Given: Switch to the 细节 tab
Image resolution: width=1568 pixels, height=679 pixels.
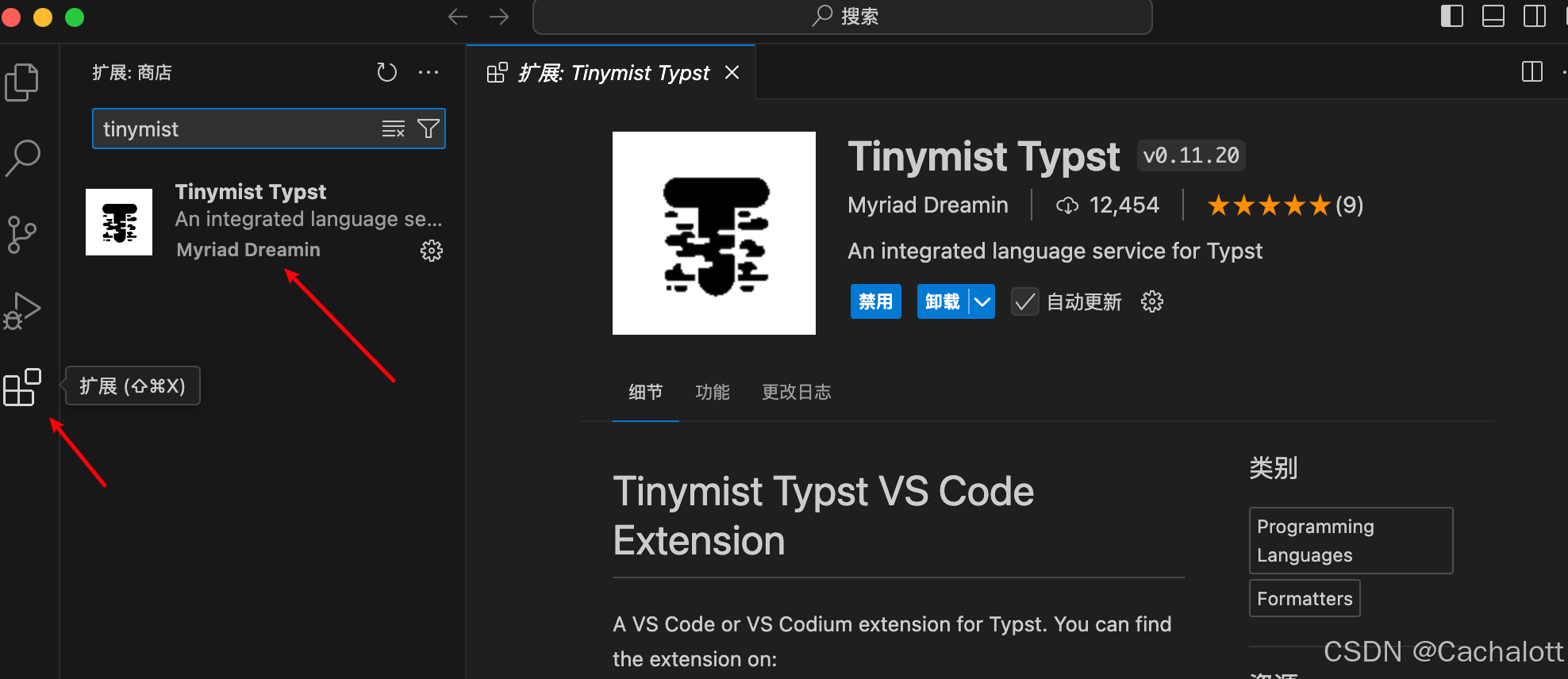Looking at the screenshot, I should click(646, 392).
